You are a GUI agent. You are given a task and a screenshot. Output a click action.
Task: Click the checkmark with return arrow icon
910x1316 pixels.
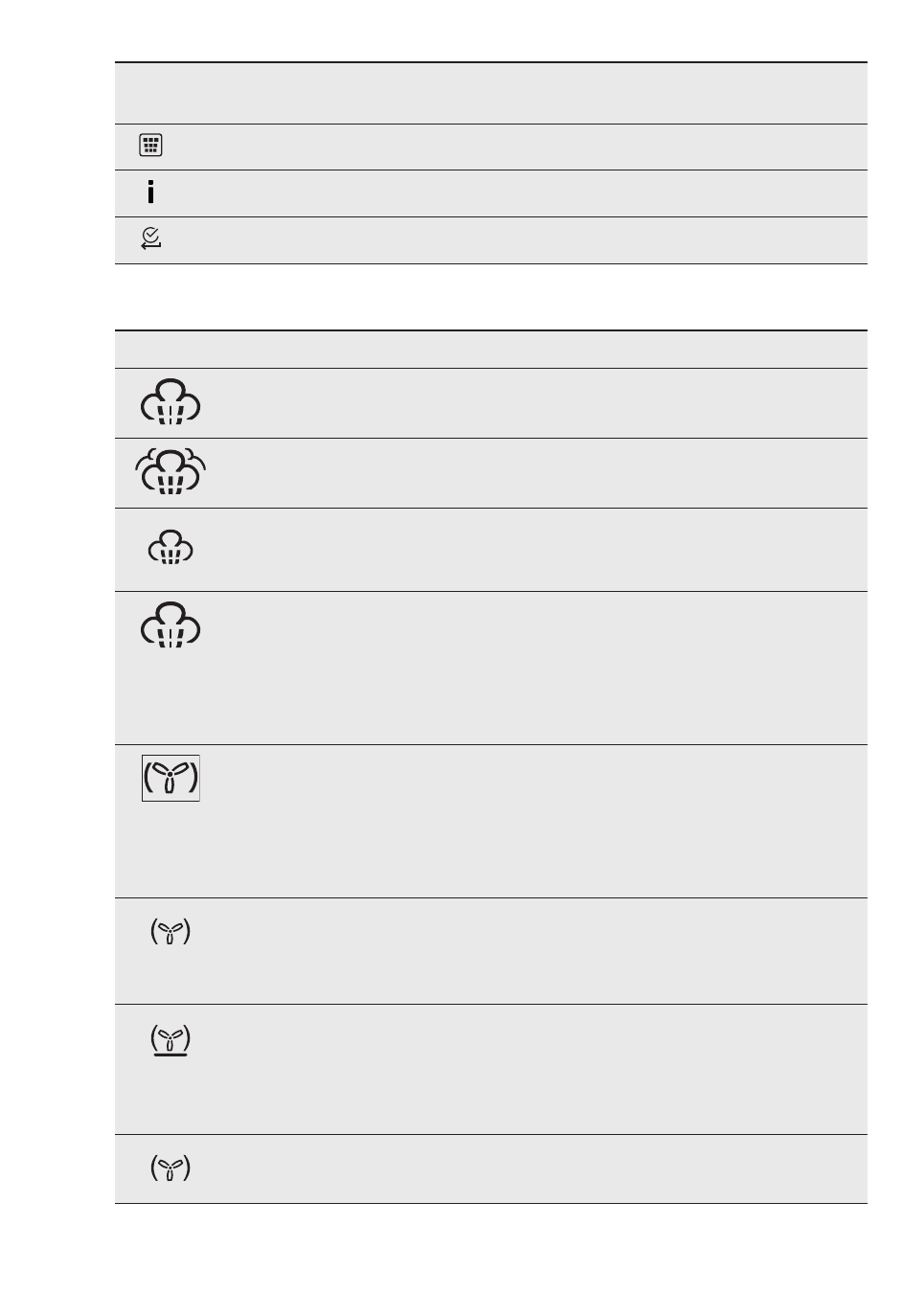point(150,239)
